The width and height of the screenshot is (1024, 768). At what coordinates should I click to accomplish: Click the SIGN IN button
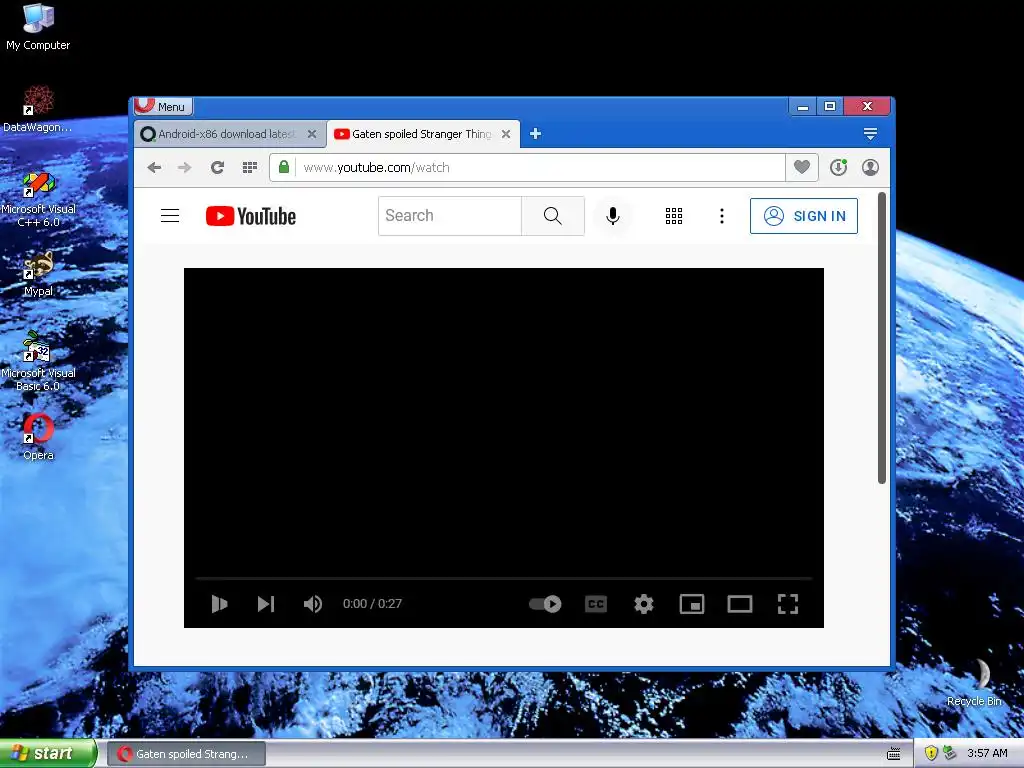(804, 216)
